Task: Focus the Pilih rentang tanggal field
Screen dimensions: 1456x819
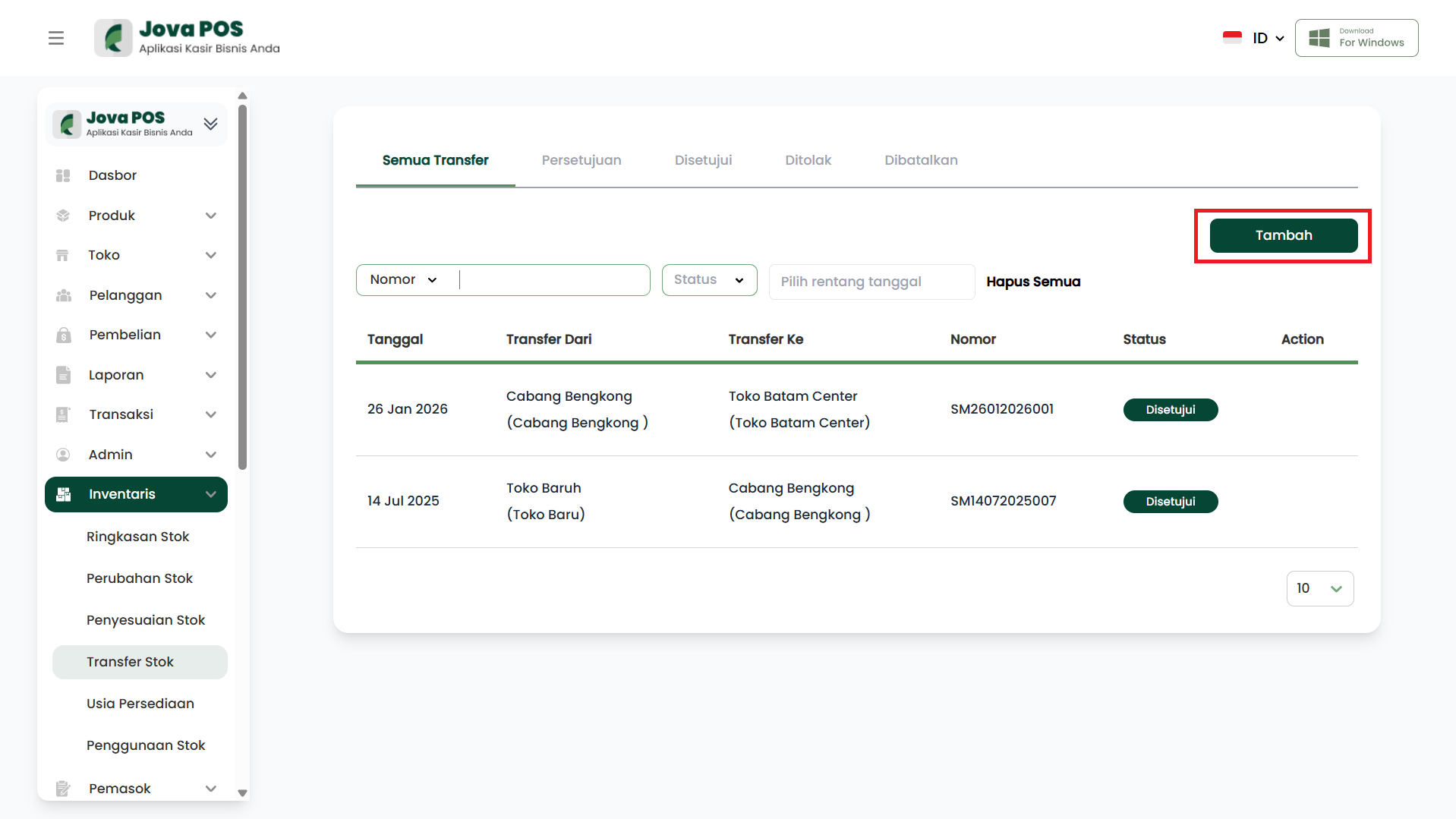Action: 871,282
